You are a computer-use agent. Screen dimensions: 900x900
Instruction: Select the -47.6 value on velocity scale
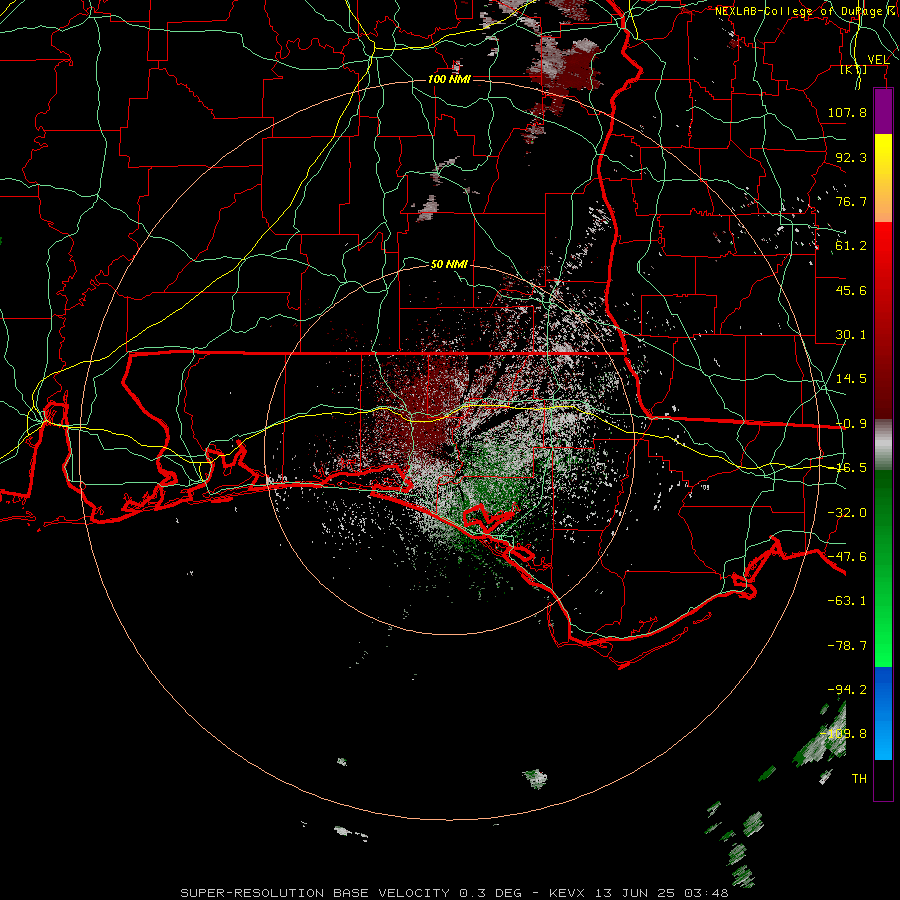[847, 557]
